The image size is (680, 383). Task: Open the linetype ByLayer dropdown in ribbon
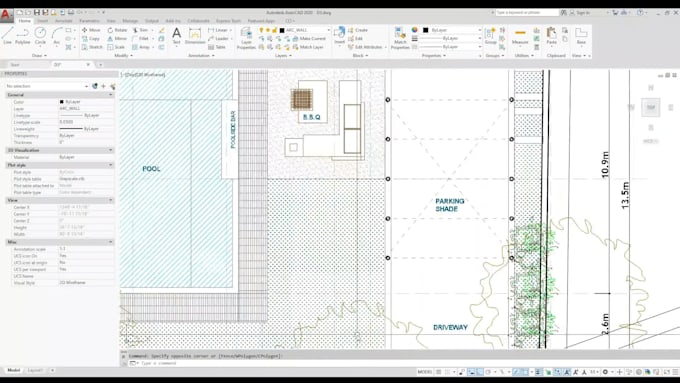pyautogui.click(x=452, y=46)
